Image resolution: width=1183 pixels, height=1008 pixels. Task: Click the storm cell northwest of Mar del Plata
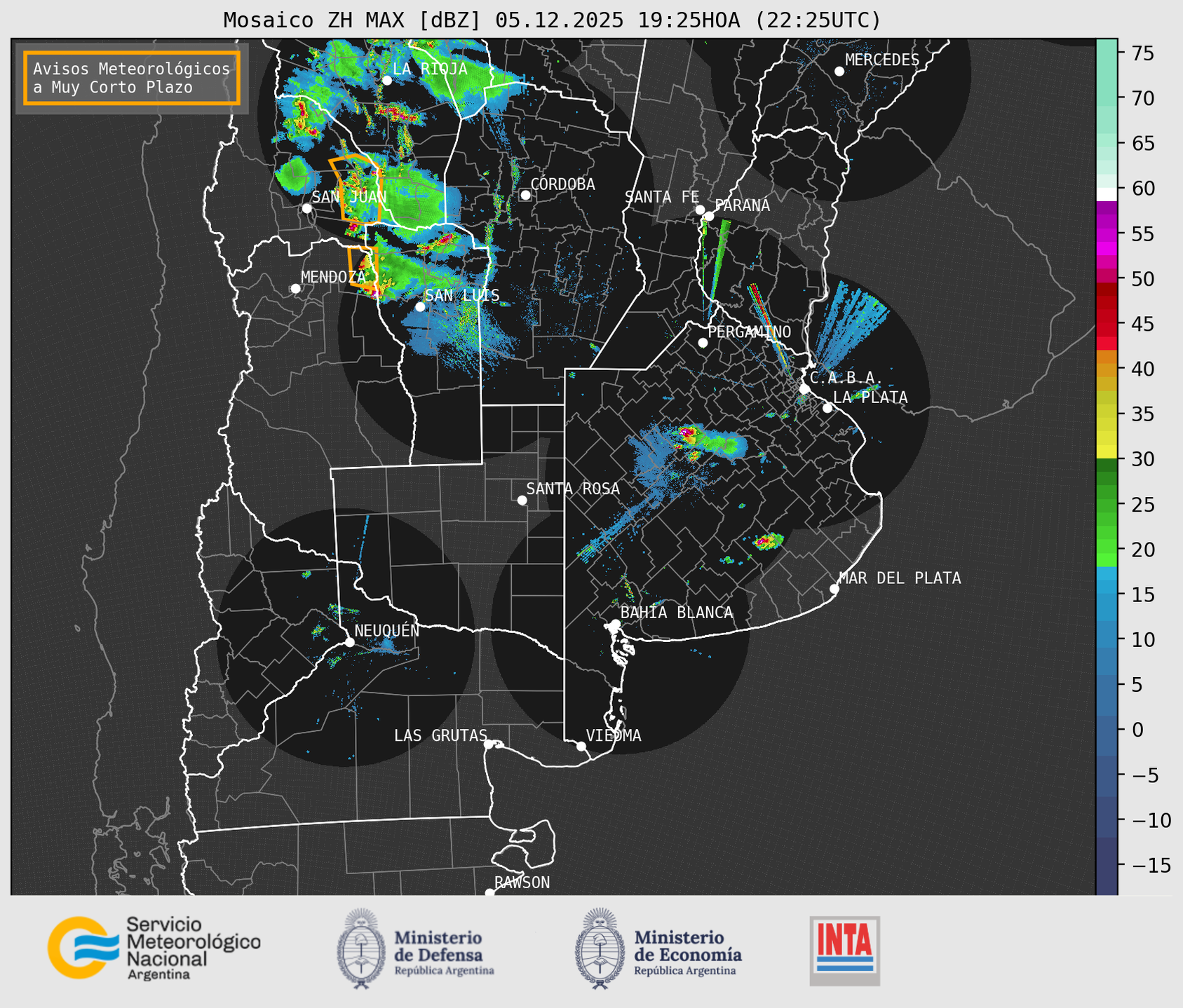coord(767,541)
